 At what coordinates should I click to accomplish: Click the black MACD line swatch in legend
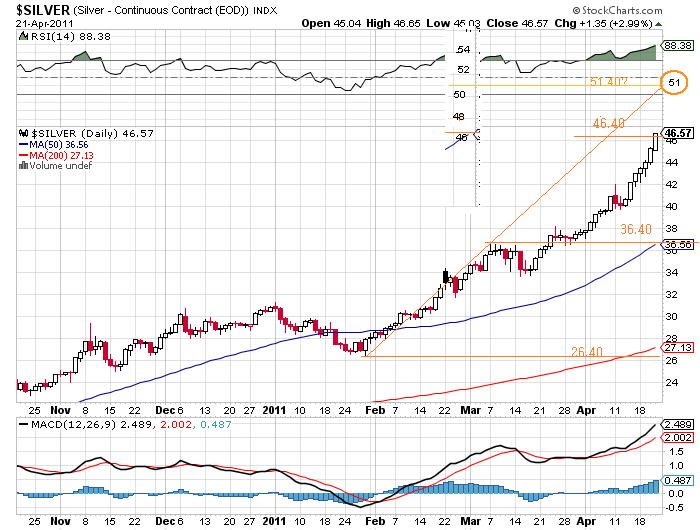click(24, 424)
